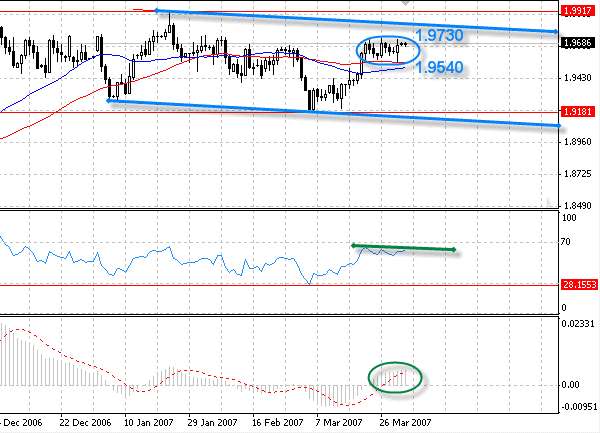The image size is (600, 433).
Task: Click the 29 Jan 2007 date label
Action: [x=212, y=423]
